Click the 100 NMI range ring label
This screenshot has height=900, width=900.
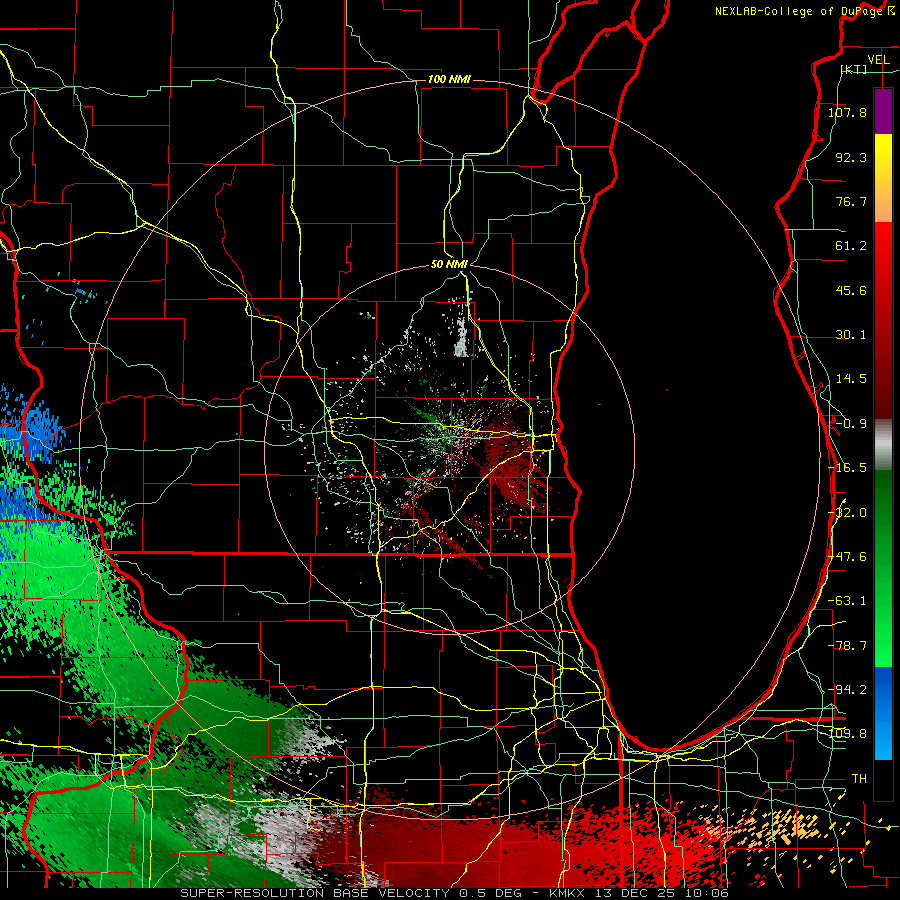click(x=449, y=79)
